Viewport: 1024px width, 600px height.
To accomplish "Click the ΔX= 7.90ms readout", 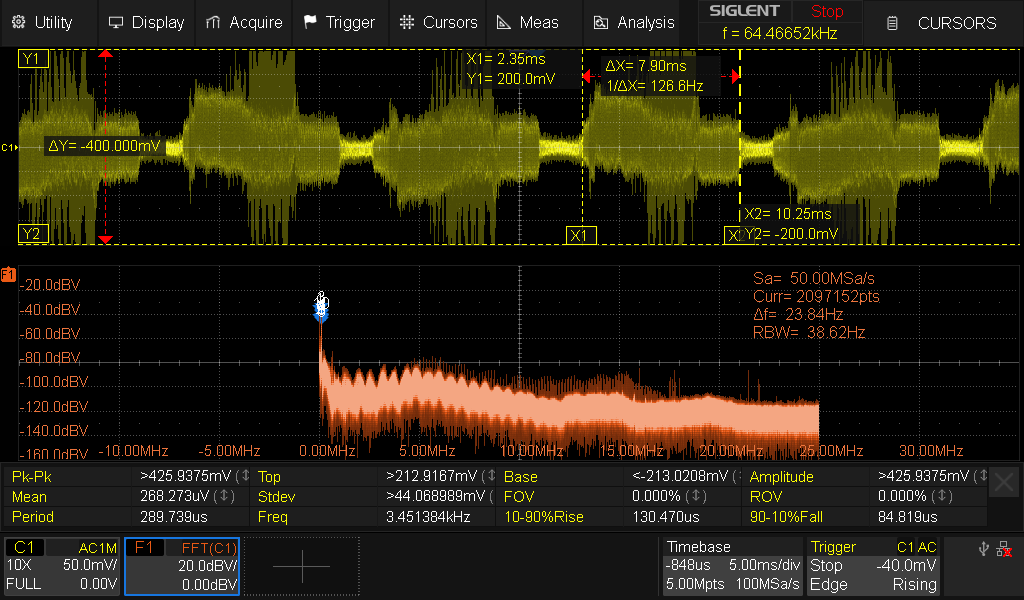I will pyautogui.click(x=646, y=66).
